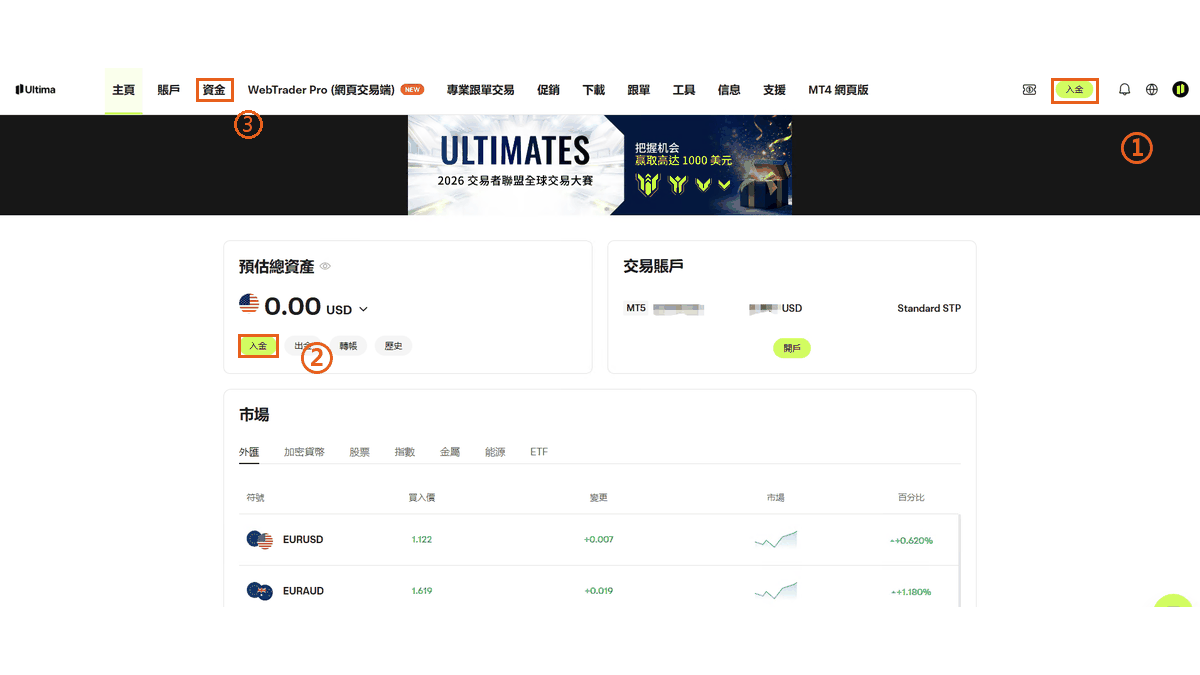
Task: Select the 金屬 market tab
Action: [450, 452]
